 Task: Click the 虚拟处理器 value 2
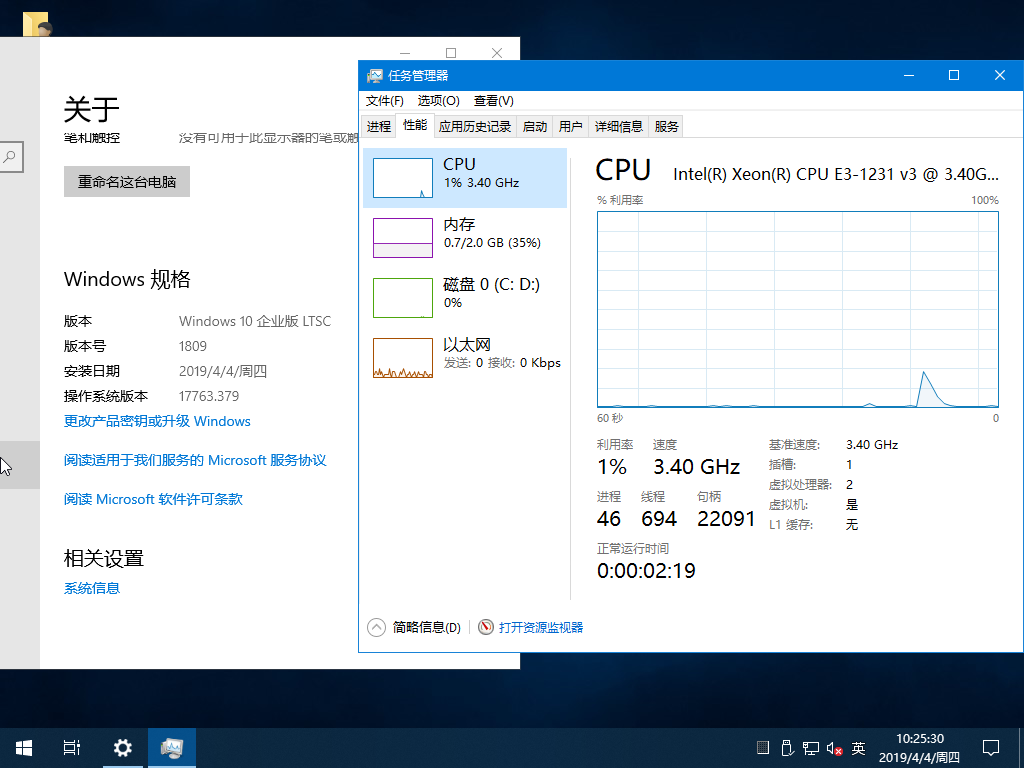click(850, 485)
